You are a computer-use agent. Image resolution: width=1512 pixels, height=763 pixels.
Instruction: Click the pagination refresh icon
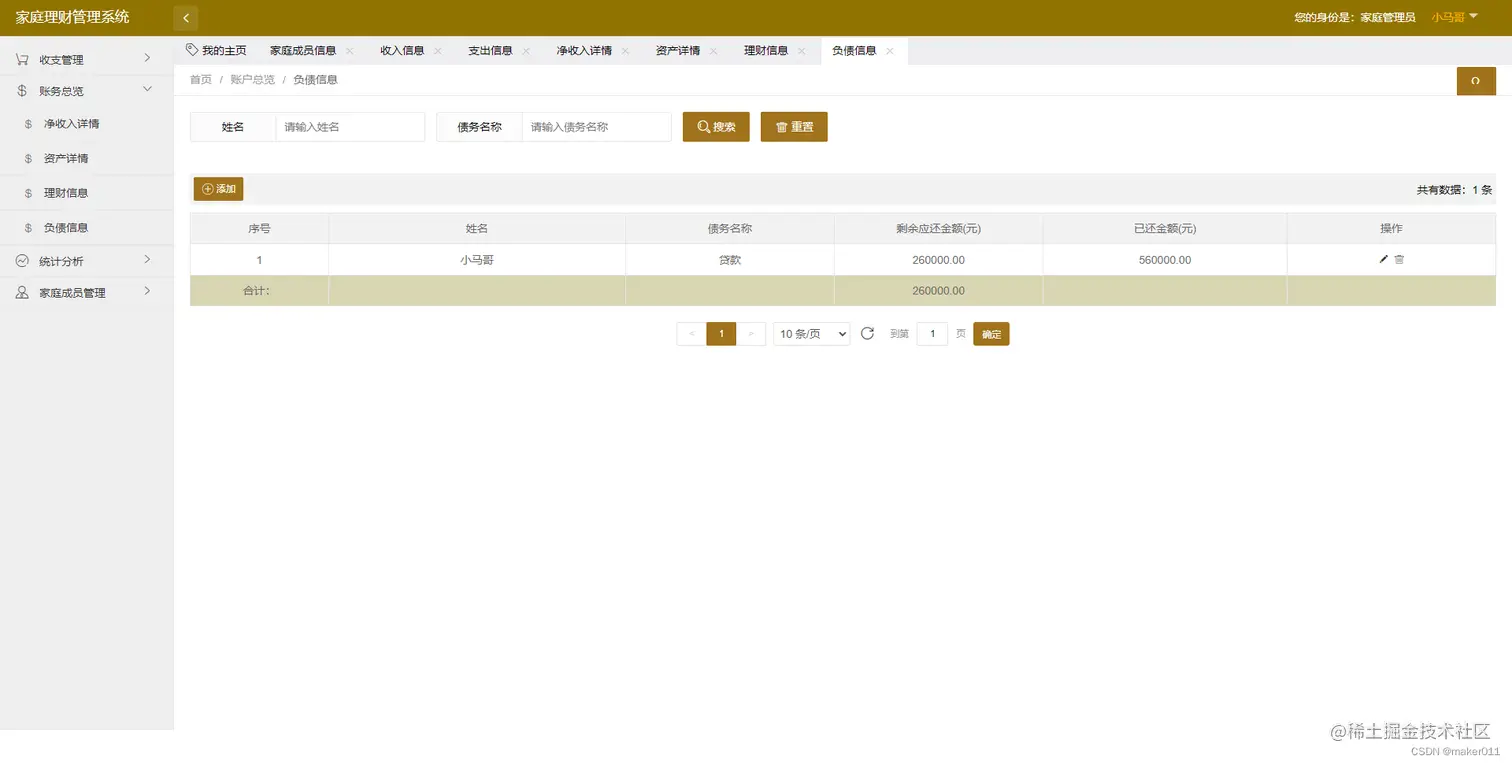point(867,333)
